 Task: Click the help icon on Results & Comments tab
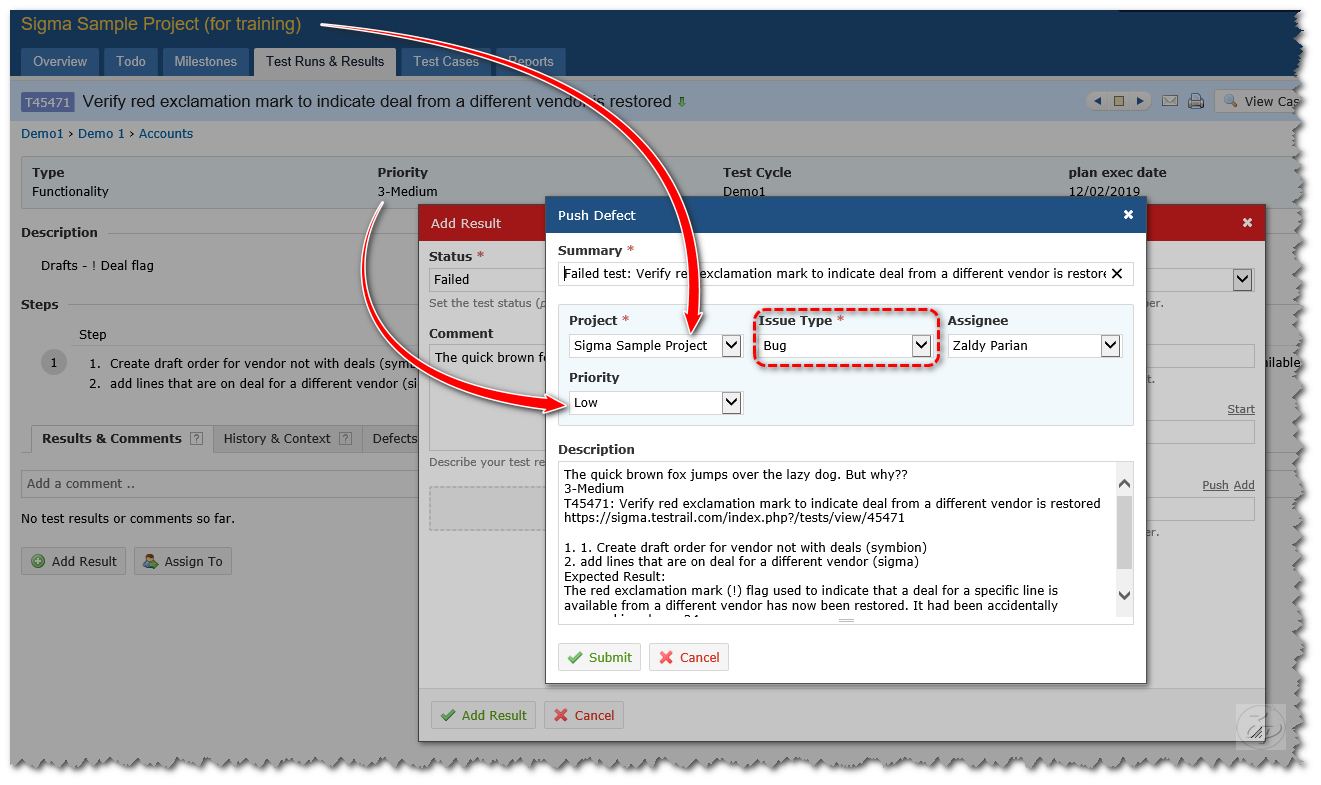197,438
